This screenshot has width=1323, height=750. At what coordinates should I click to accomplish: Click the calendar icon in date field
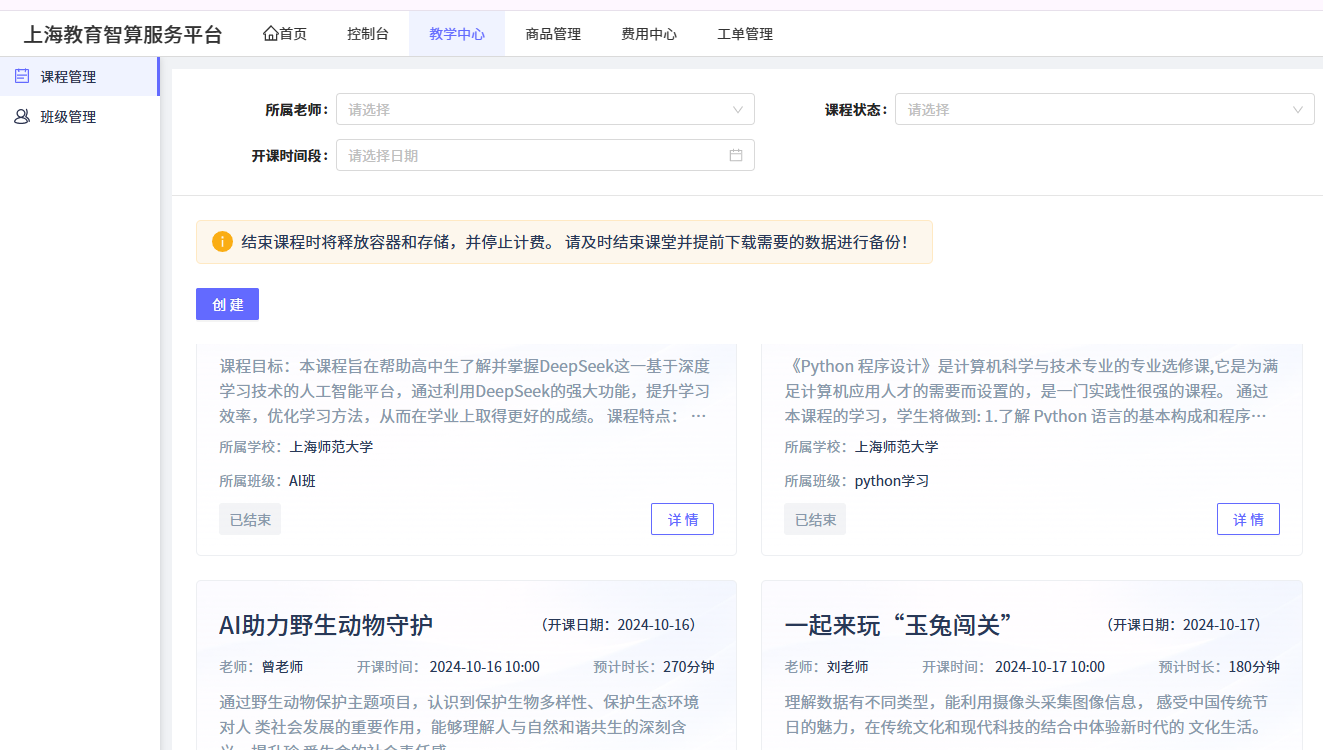736,155
